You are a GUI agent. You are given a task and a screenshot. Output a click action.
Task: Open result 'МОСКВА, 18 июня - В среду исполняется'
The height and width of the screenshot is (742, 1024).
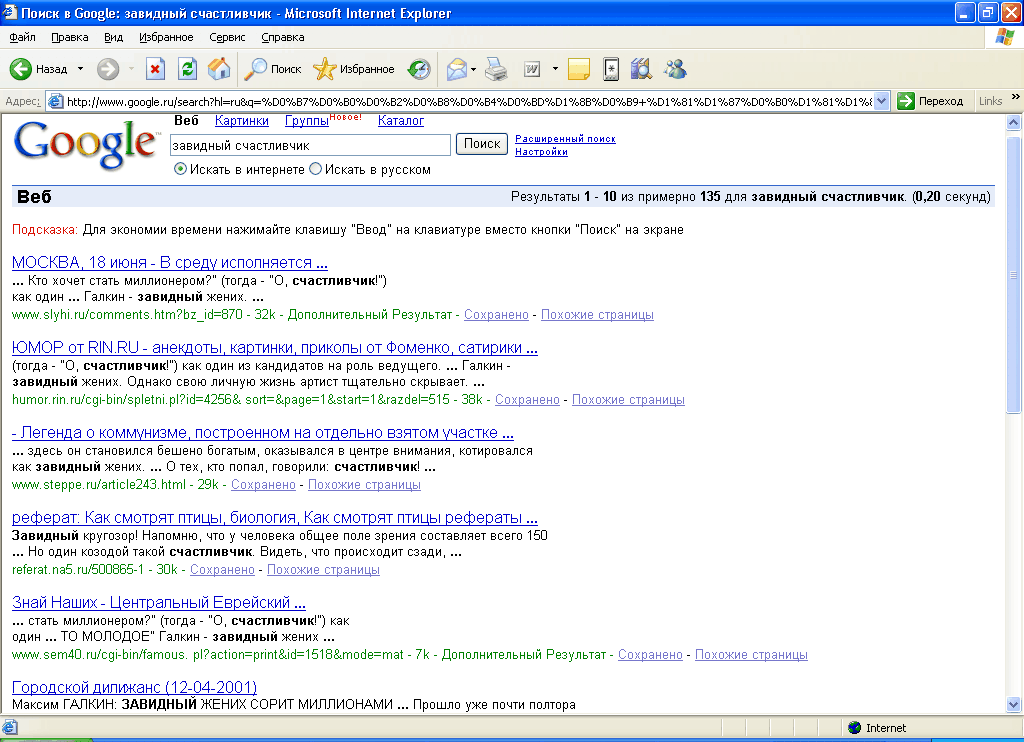pos(170,263)
